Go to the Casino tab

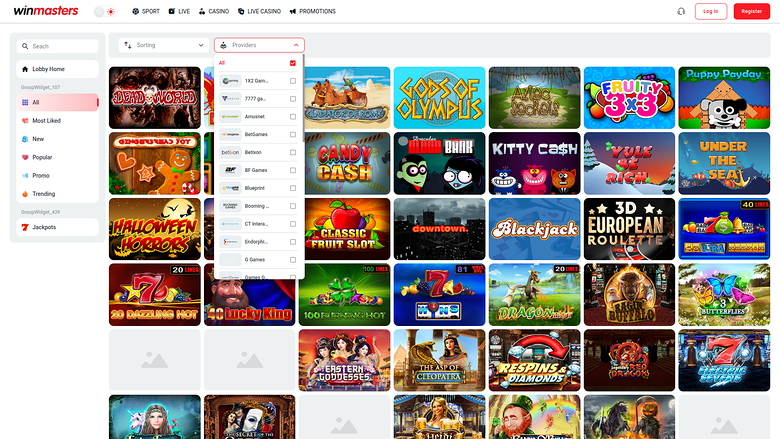click(x=214, y=11)
